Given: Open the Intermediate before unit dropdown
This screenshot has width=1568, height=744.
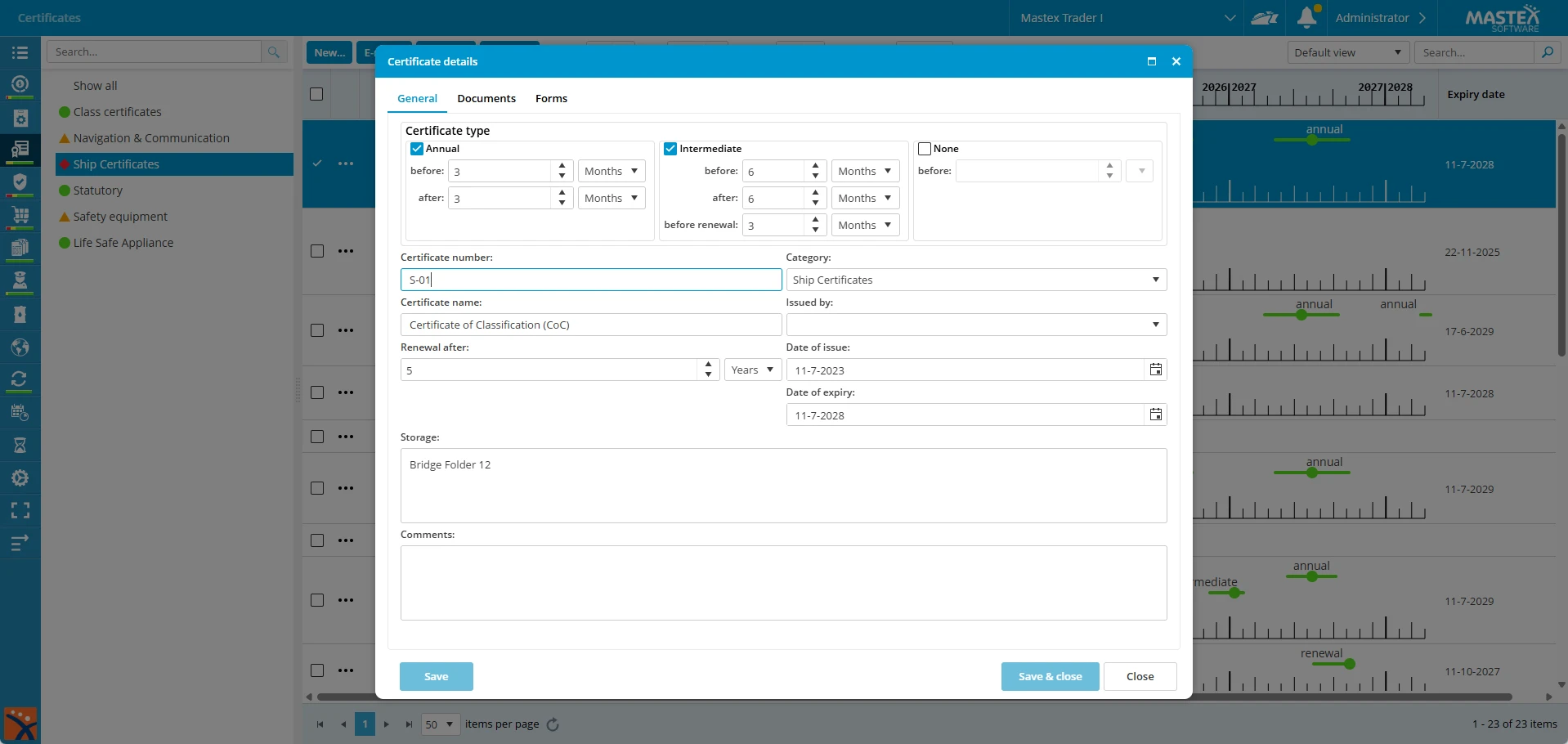Looking at the screenshot, I should pos(865,171).
